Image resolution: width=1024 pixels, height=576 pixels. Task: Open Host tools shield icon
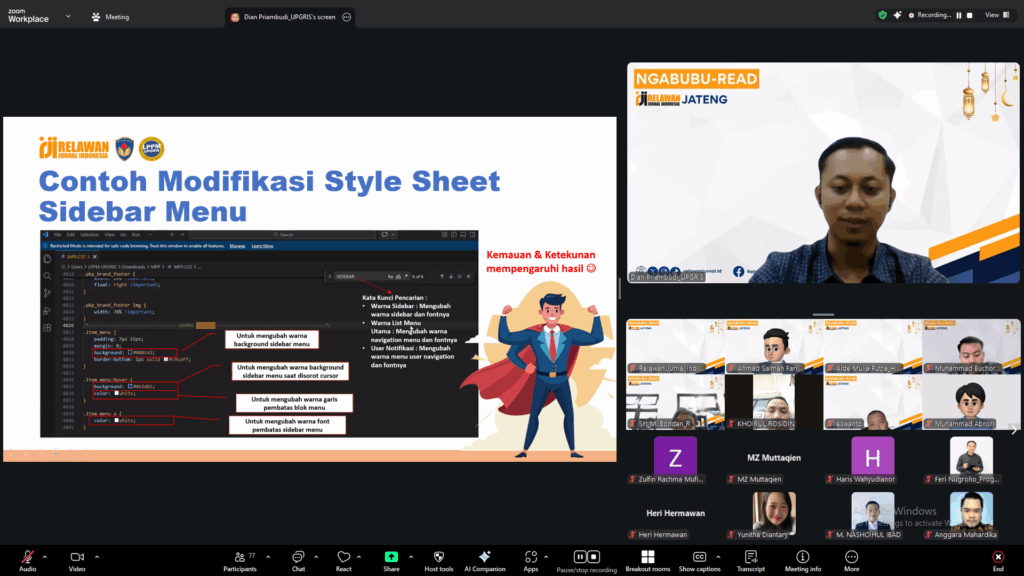pos(438,557)
